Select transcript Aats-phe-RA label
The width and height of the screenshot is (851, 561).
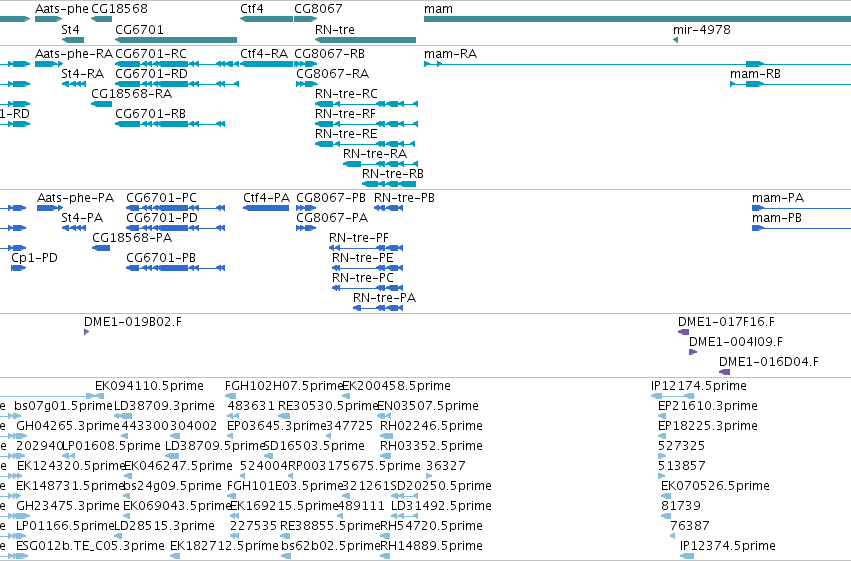[74, 54]
